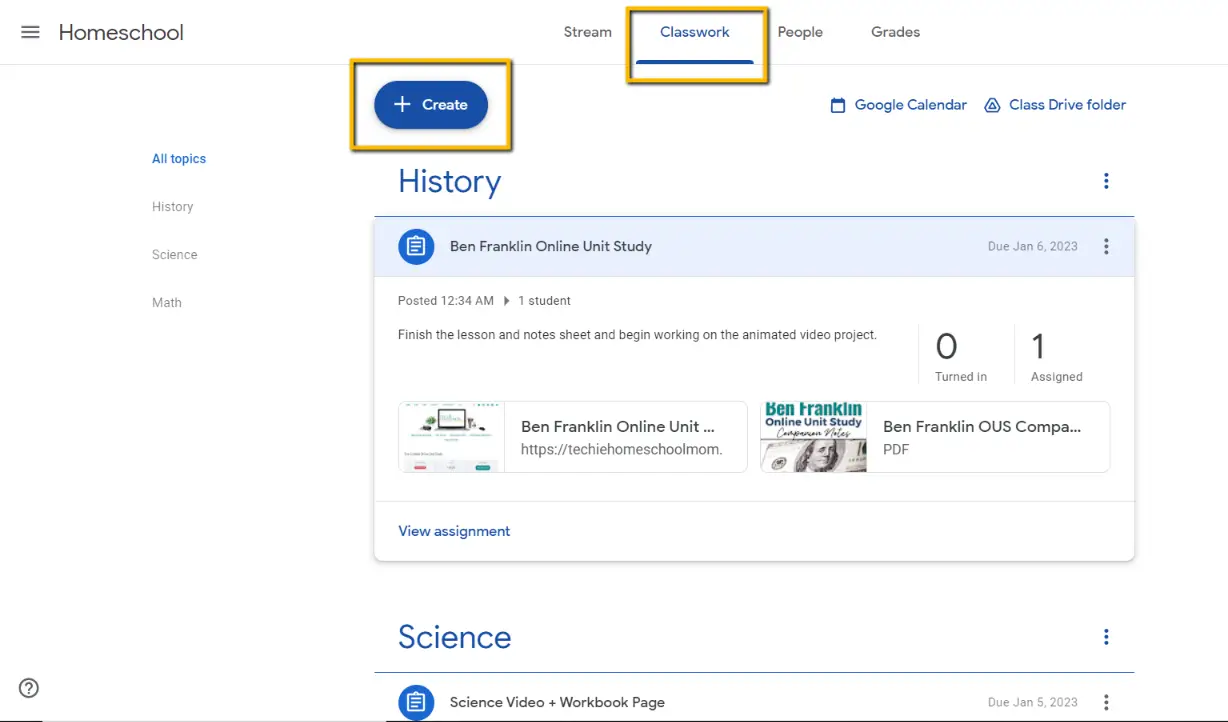Filter by Math topic in sidebar
Screen dimensions: 1228x722
coord(167,303)
